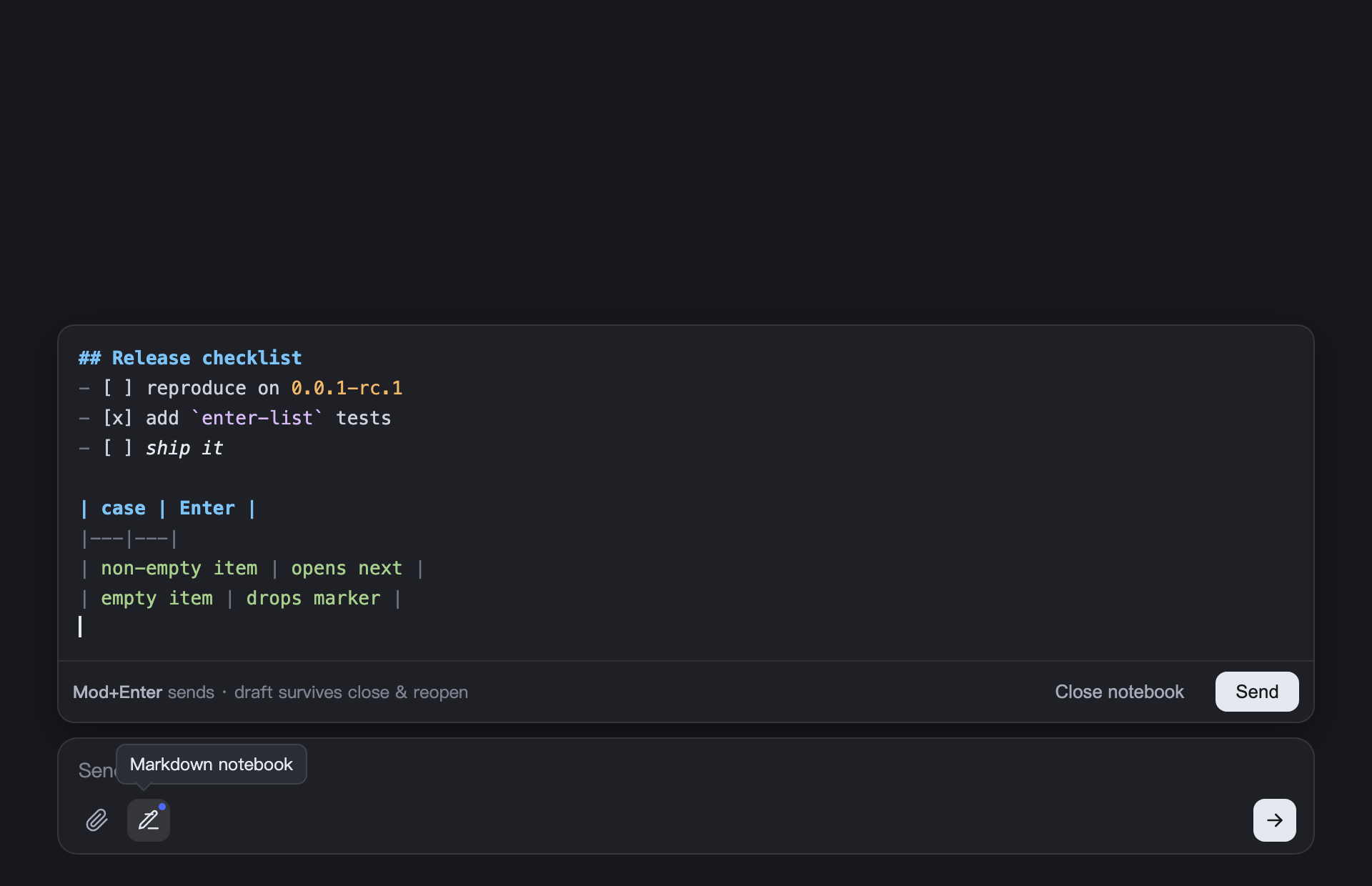Click the 'Mod+Enter sends' hint text
1372x886 pixels.
pyautogui.click(x=144, y=692)
